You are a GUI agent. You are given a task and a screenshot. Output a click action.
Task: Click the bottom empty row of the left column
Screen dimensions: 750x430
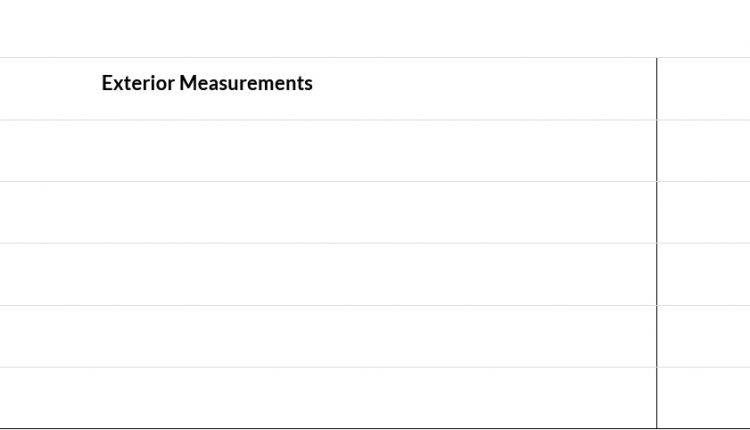coord(328,398)
